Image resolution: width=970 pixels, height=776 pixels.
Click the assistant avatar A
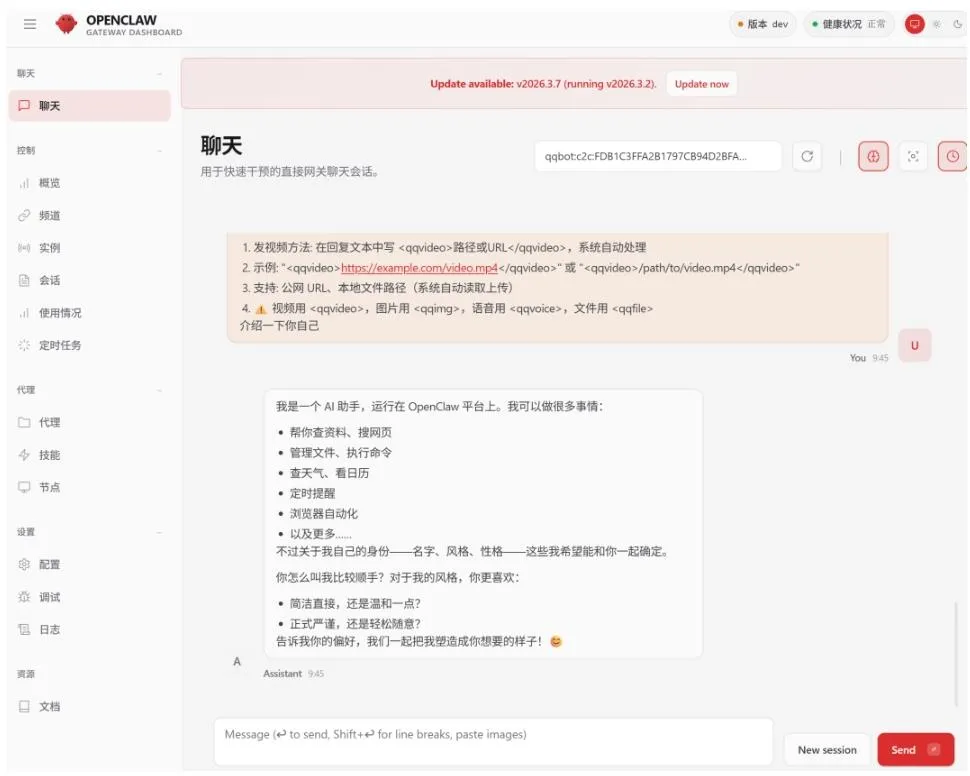point(237,662)
